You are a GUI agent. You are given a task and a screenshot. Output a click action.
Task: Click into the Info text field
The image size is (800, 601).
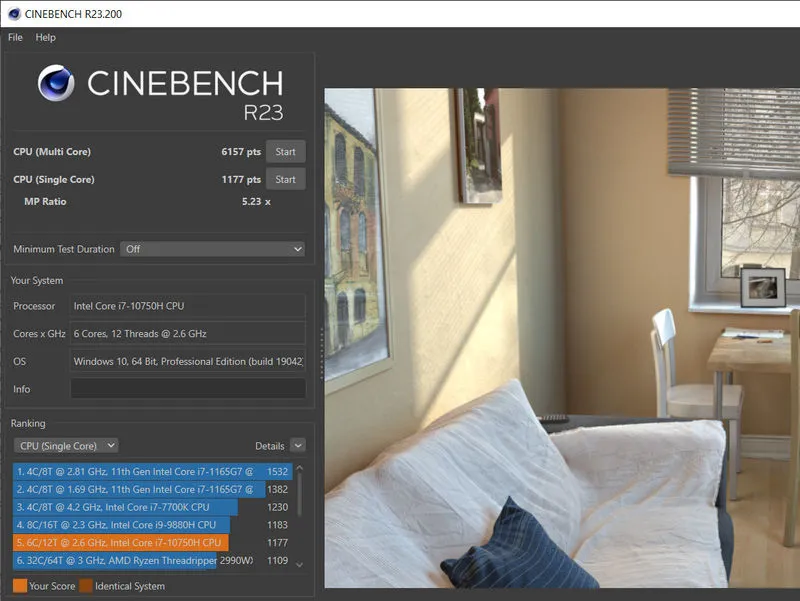[187, 389]
